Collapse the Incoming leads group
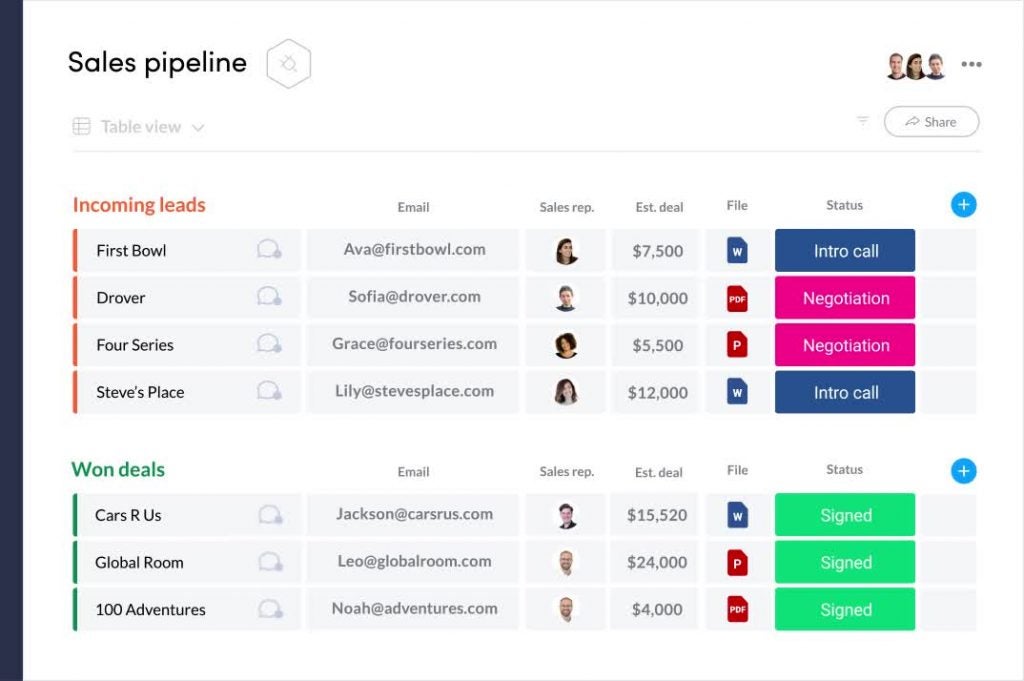Screen dimensions: 1024x681 [x=139, y=204]
